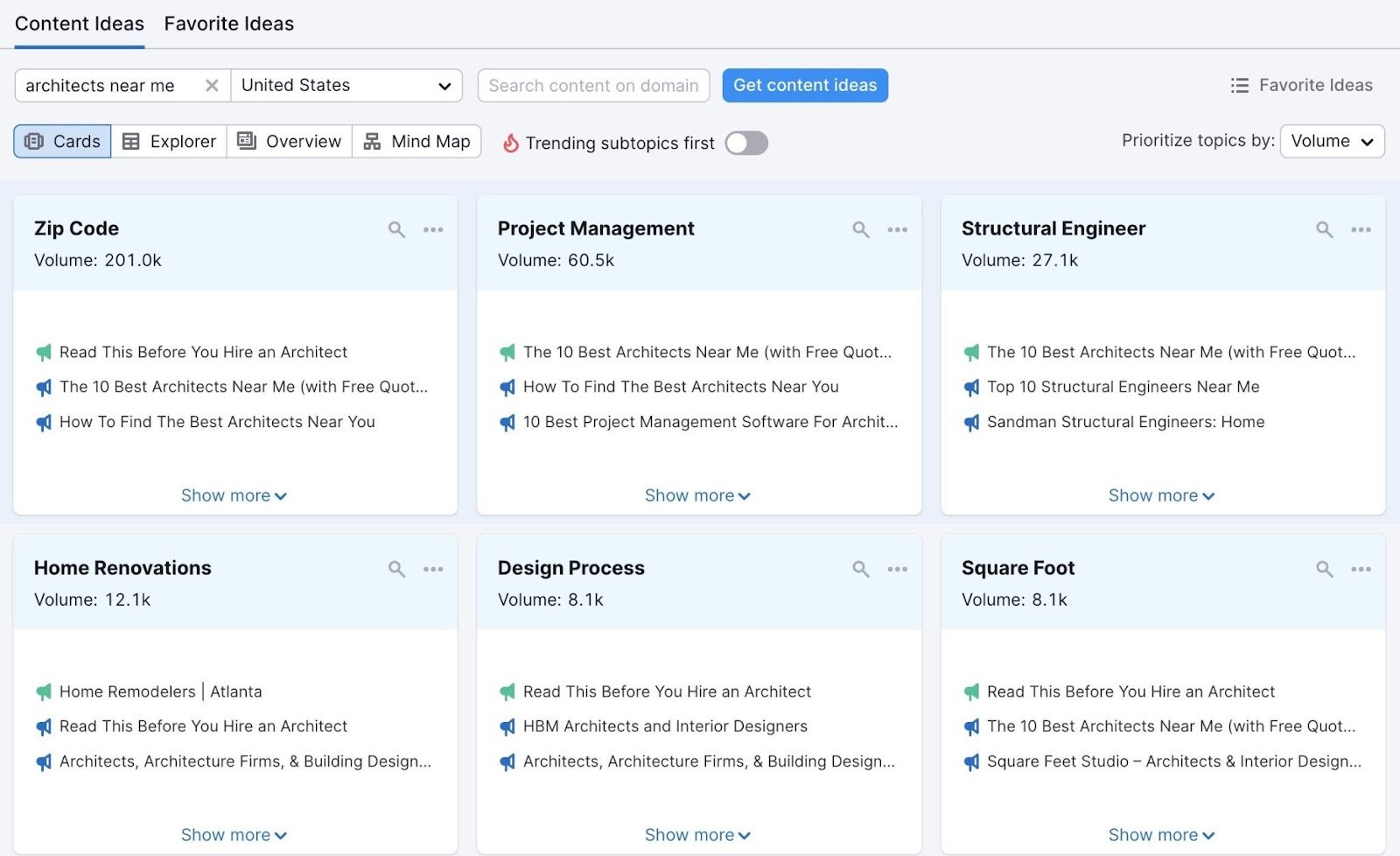
Task: Enable Trending subtopics first
Action: click(x=745, y=143)
